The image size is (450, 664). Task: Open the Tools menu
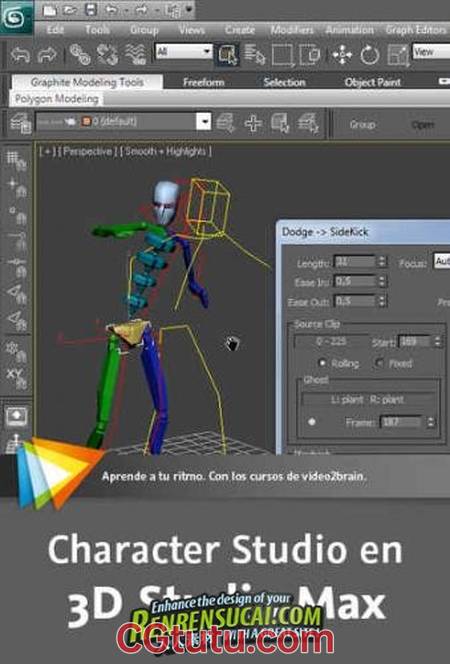click(97, 30)
